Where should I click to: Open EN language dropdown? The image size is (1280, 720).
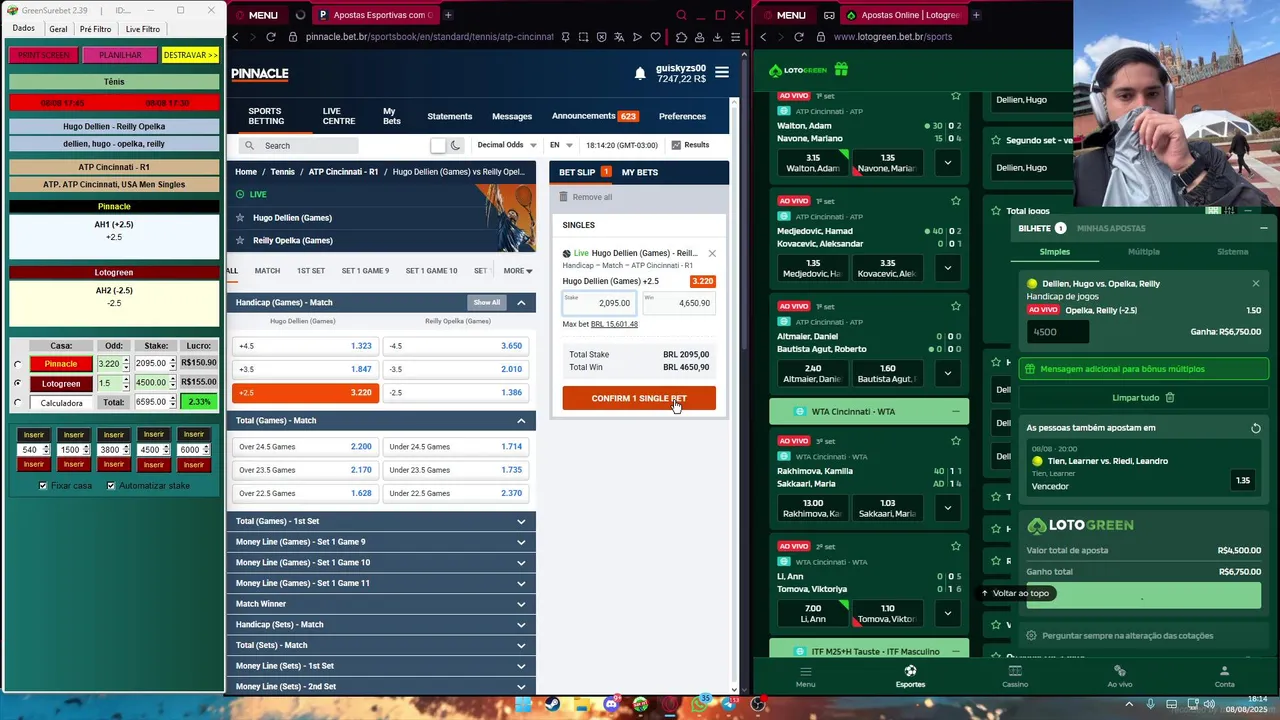pos(561,145)
